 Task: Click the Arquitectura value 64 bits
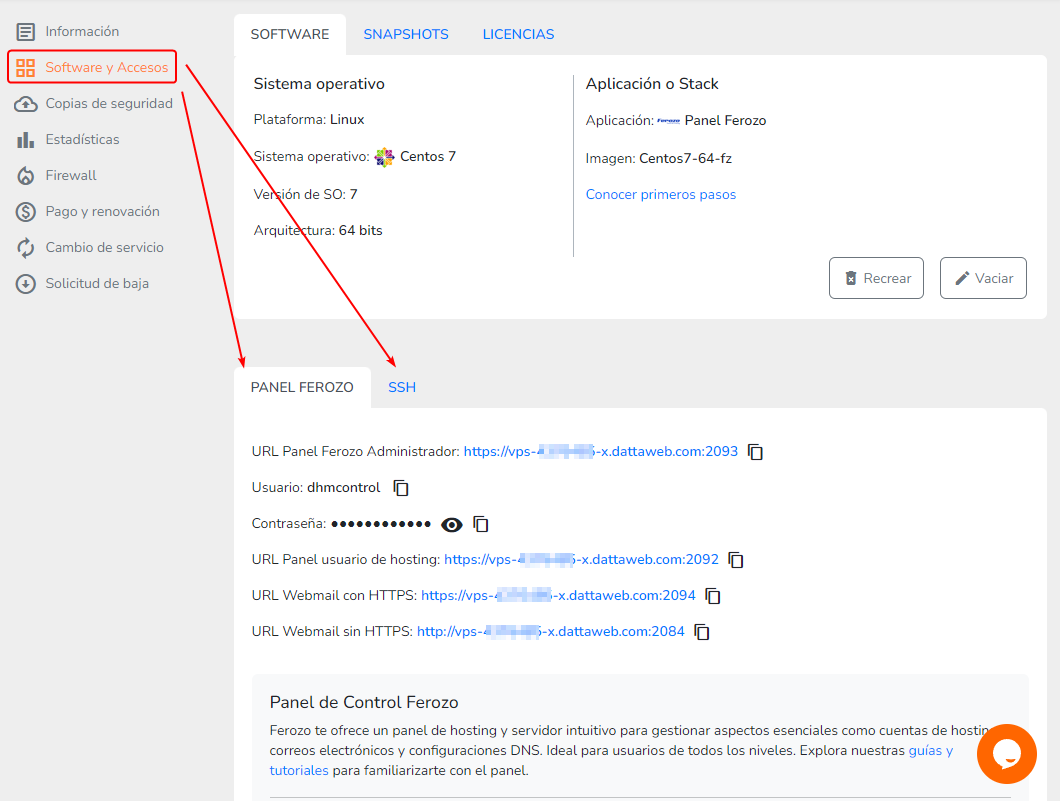pos(360,230)
